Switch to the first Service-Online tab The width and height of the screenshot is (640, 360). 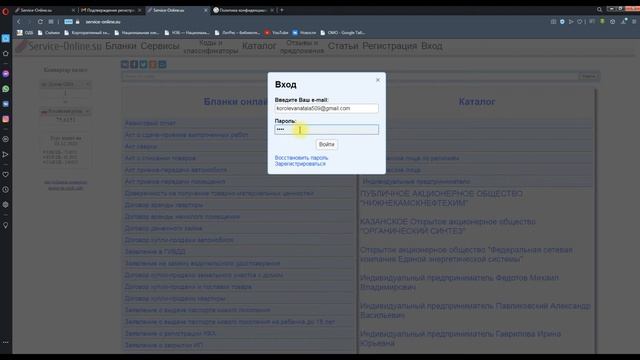point(45,10)
